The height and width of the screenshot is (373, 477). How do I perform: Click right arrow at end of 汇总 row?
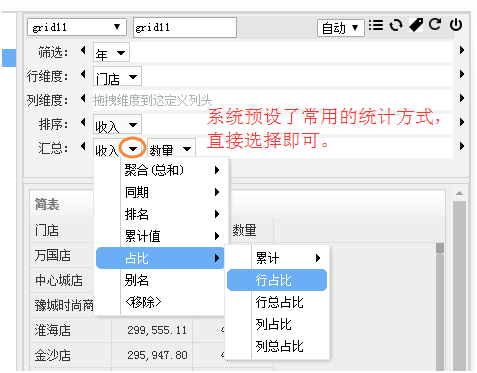[x=462, y=146]
